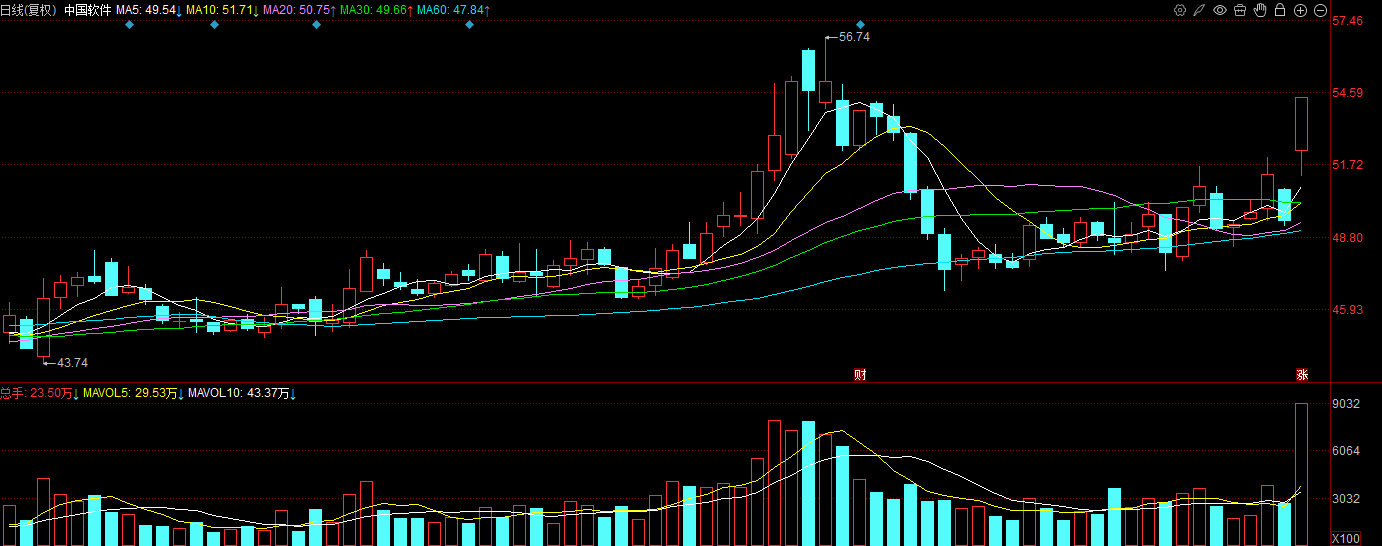This screenshot has width=1382, height=546.
Task: Click the 6064 volume axis label
Action: 1346,451
